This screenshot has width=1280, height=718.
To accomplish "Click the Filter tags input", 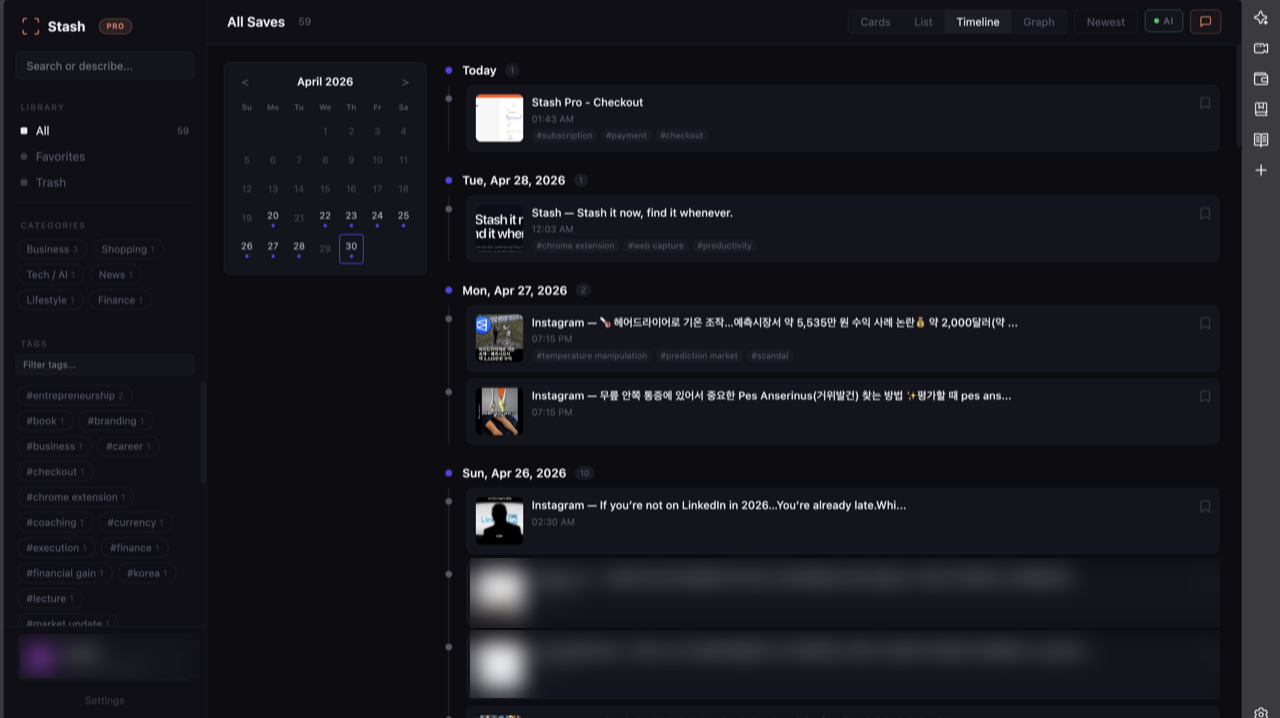I will click(105, 365).
